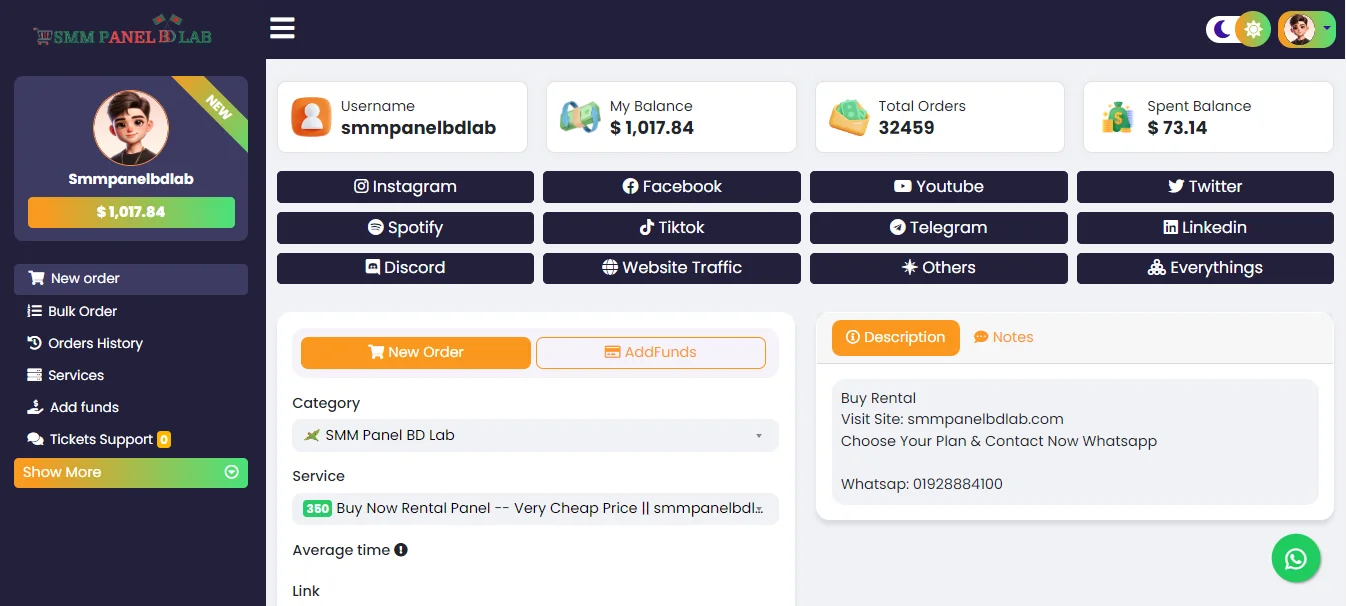The image size is (1346, 606).
Task: Expand the Show More sidebar section
Action: point(131,472)
